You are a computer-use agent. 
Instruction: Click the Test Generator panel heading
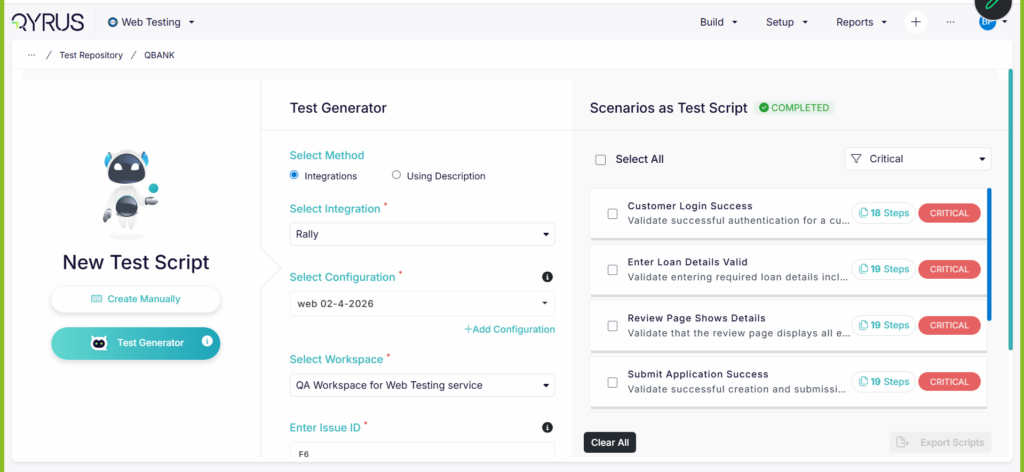pos(338,108)
